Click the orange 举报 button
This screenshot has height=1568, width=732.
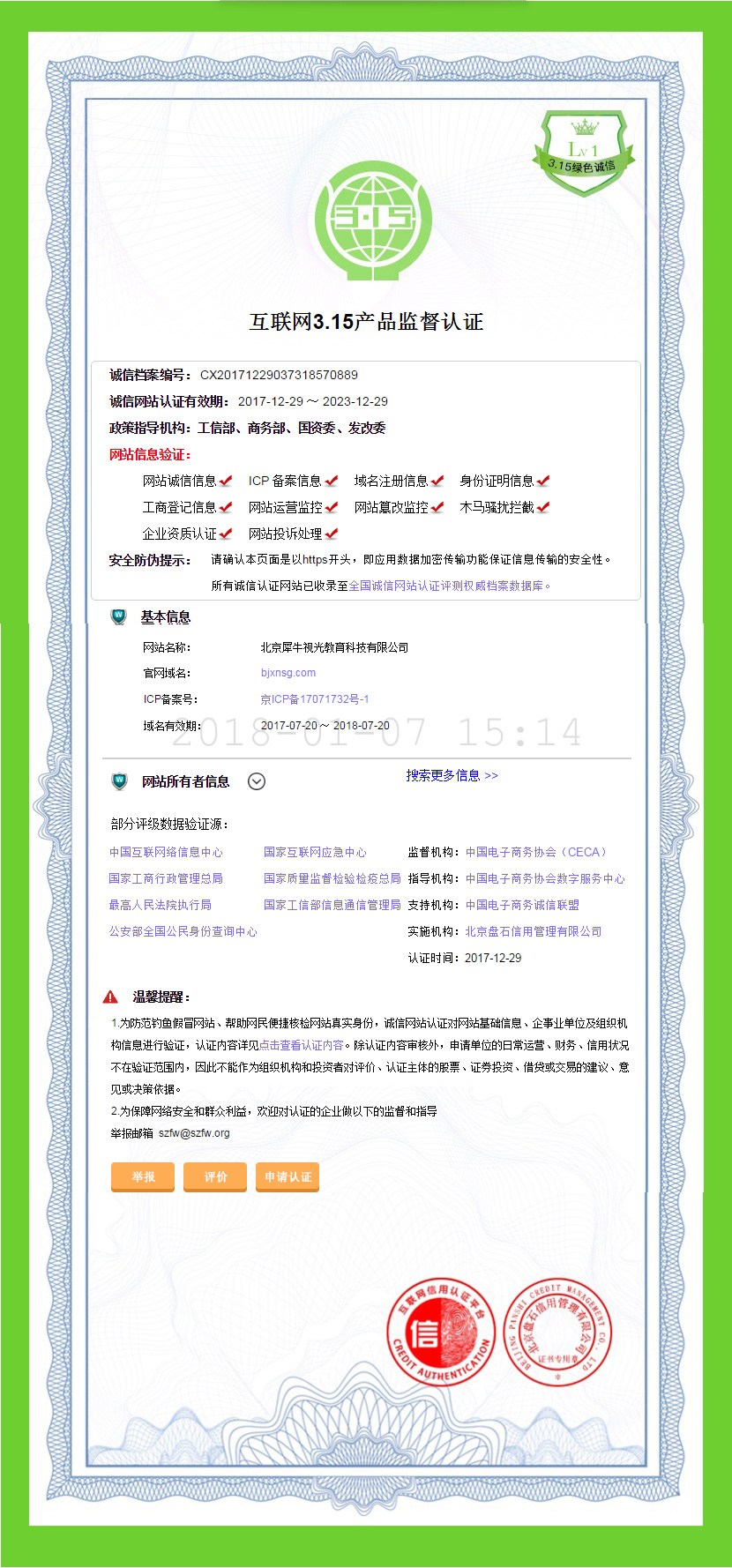[x=143, y=1177]
